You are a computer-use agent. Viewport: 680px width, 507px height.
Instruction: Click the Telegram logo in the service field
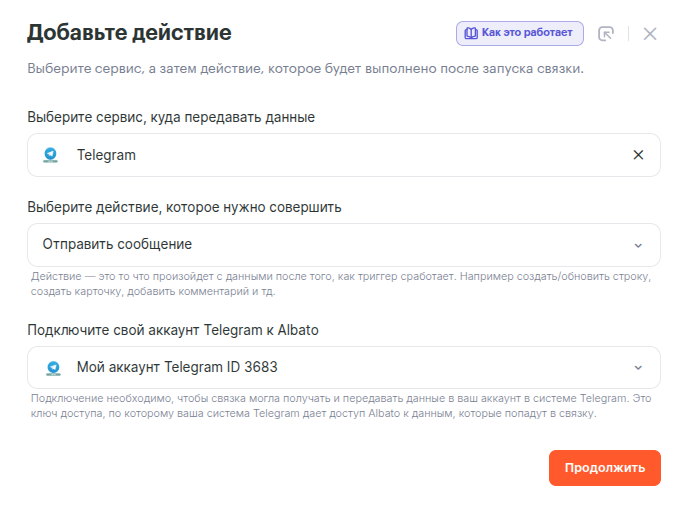coord(52,155)
